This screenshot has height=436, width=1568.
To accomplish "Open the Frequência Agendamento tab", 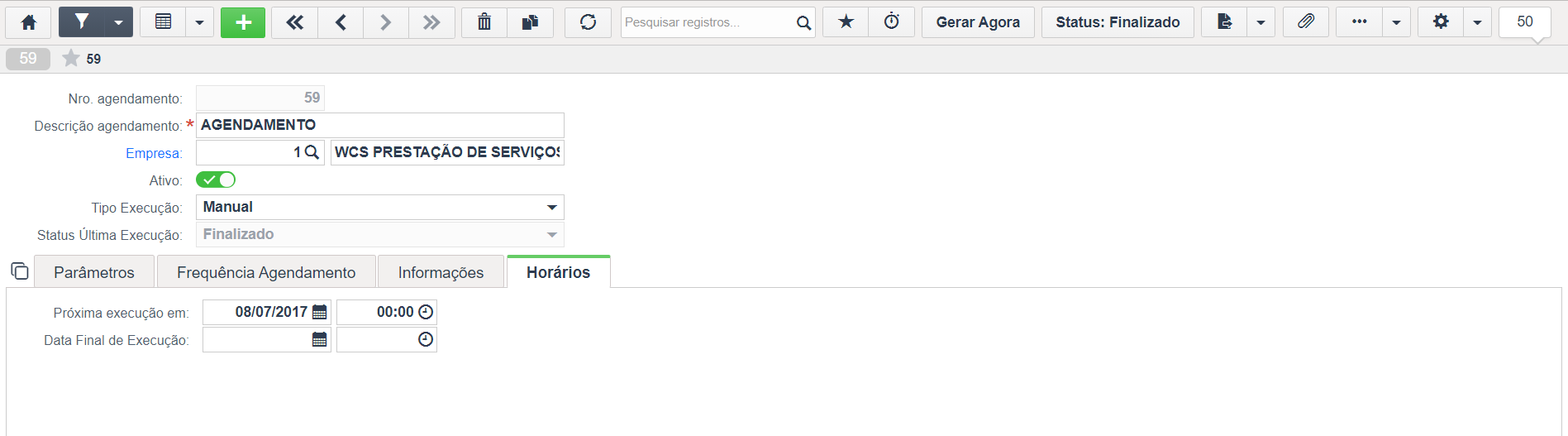I will tap(266, 272).
